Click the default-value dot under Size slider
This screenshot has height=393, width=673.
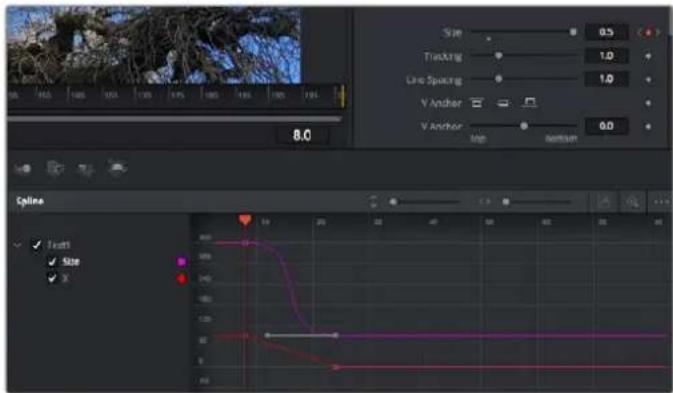(x=488, y=39)
